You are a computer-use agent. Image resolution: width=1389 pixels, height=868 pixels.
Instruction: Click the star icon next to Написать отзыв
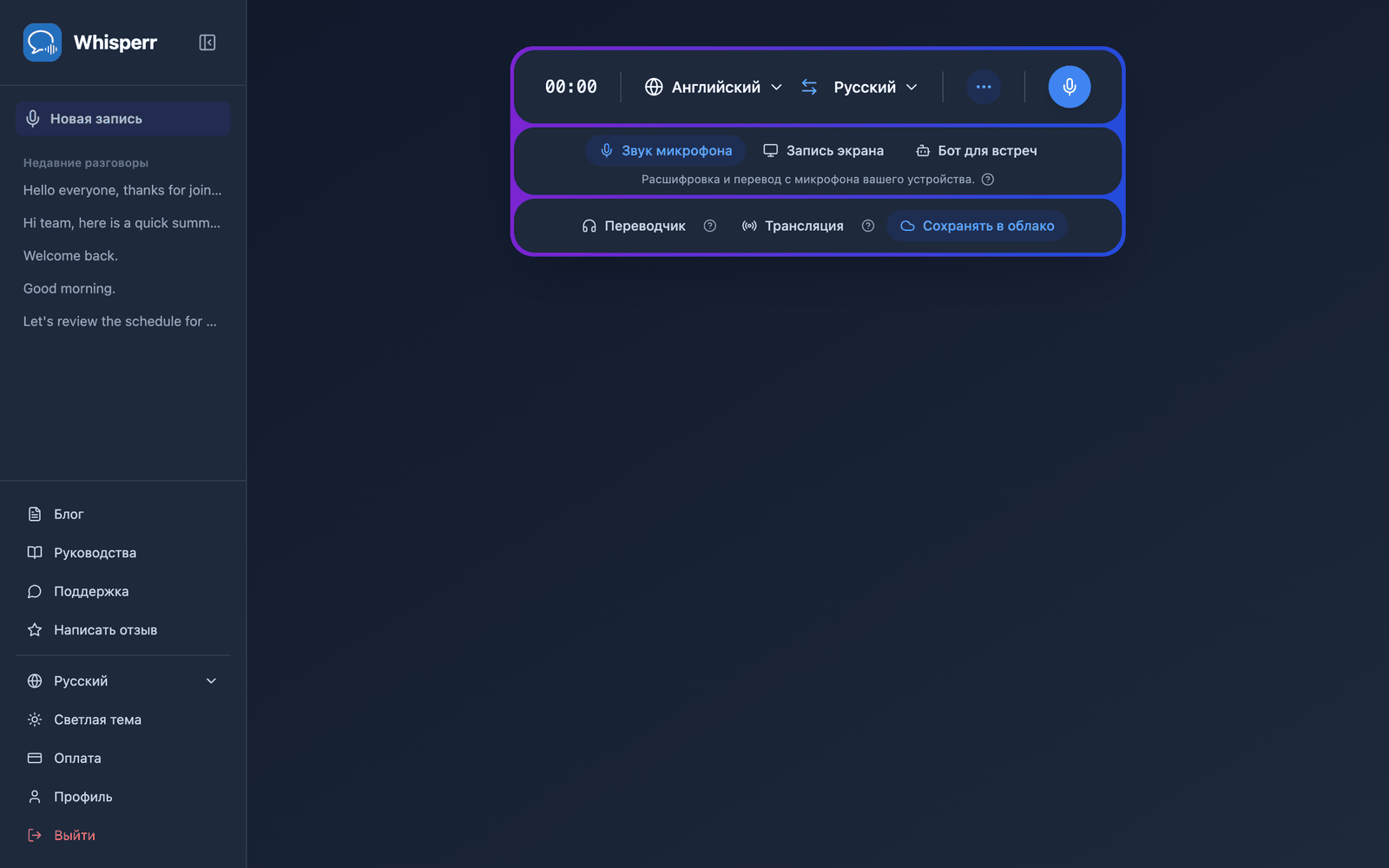[x=35, y=630]
